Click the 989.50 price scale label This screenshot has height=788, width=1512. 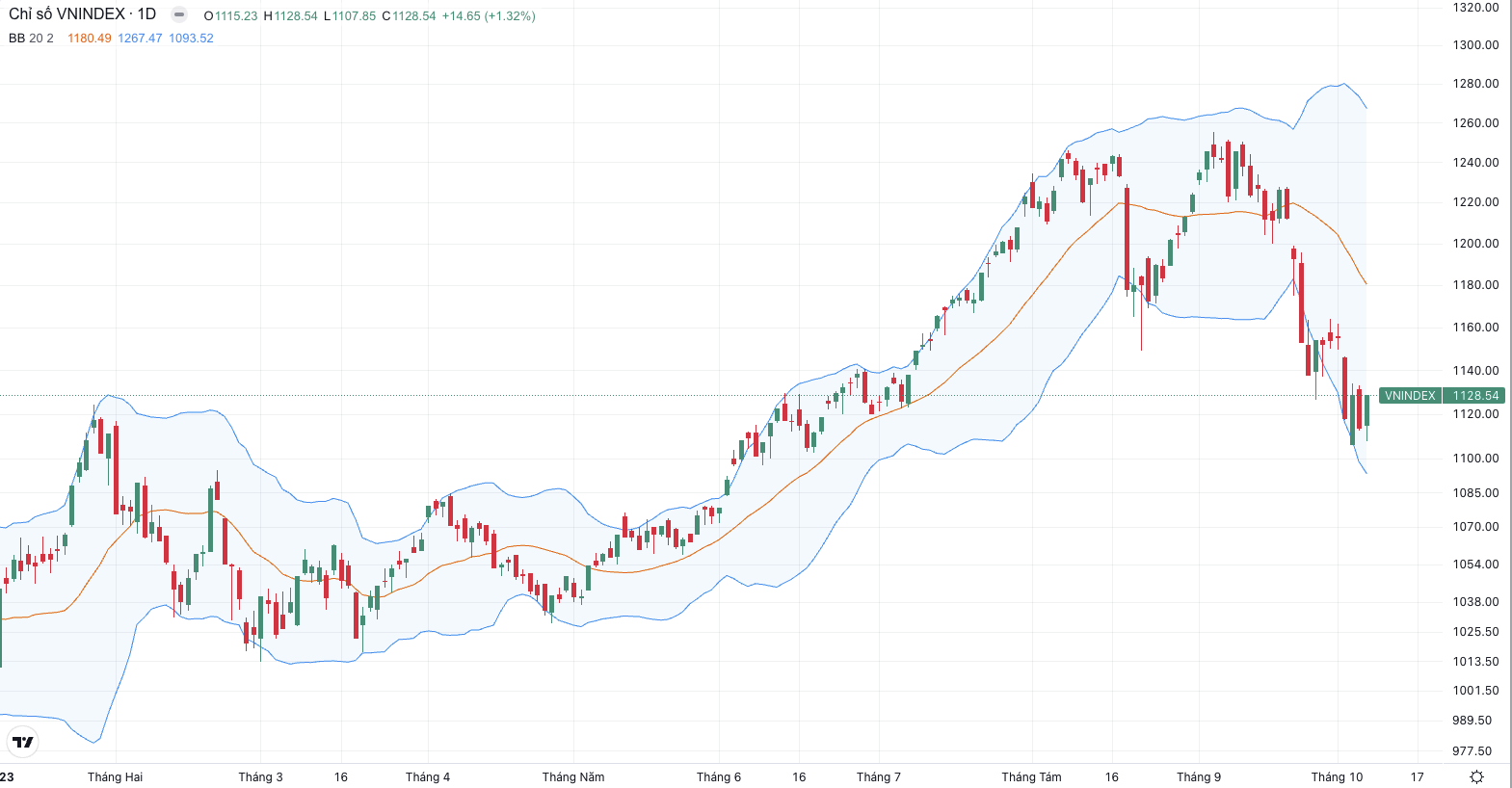tap(1472, 721)
